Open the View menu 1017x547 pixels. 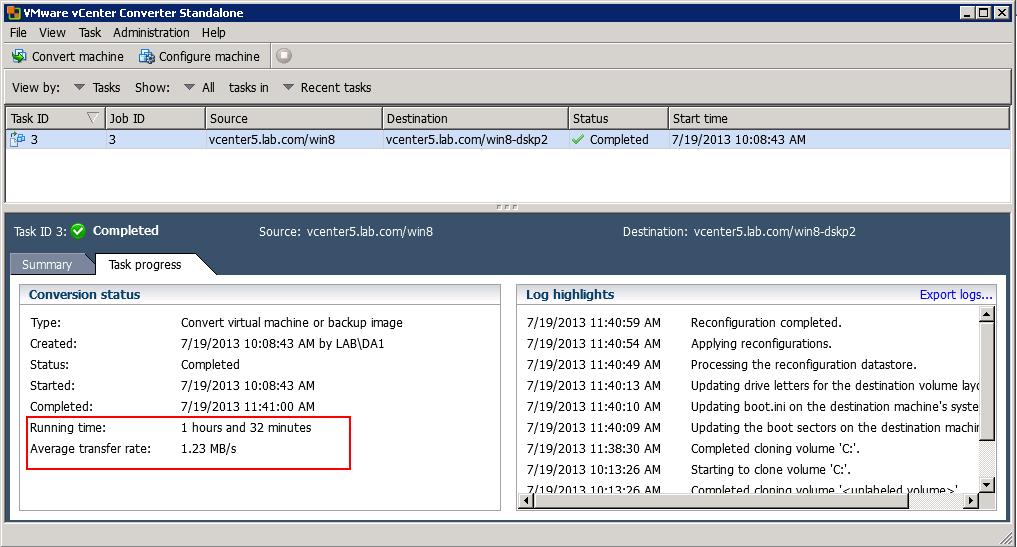coord(52,32)
